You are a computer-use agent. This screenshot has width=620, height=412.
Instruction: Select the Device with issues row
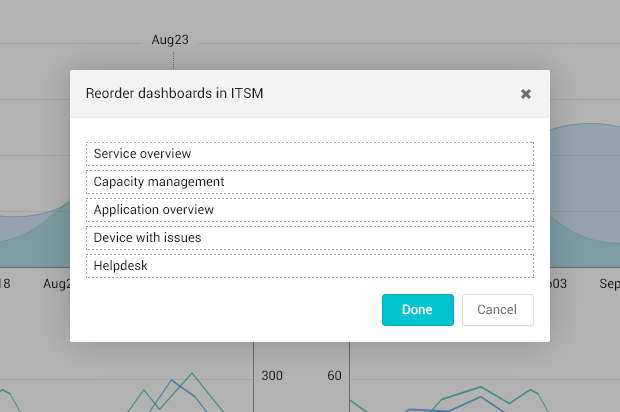[309, 238]
